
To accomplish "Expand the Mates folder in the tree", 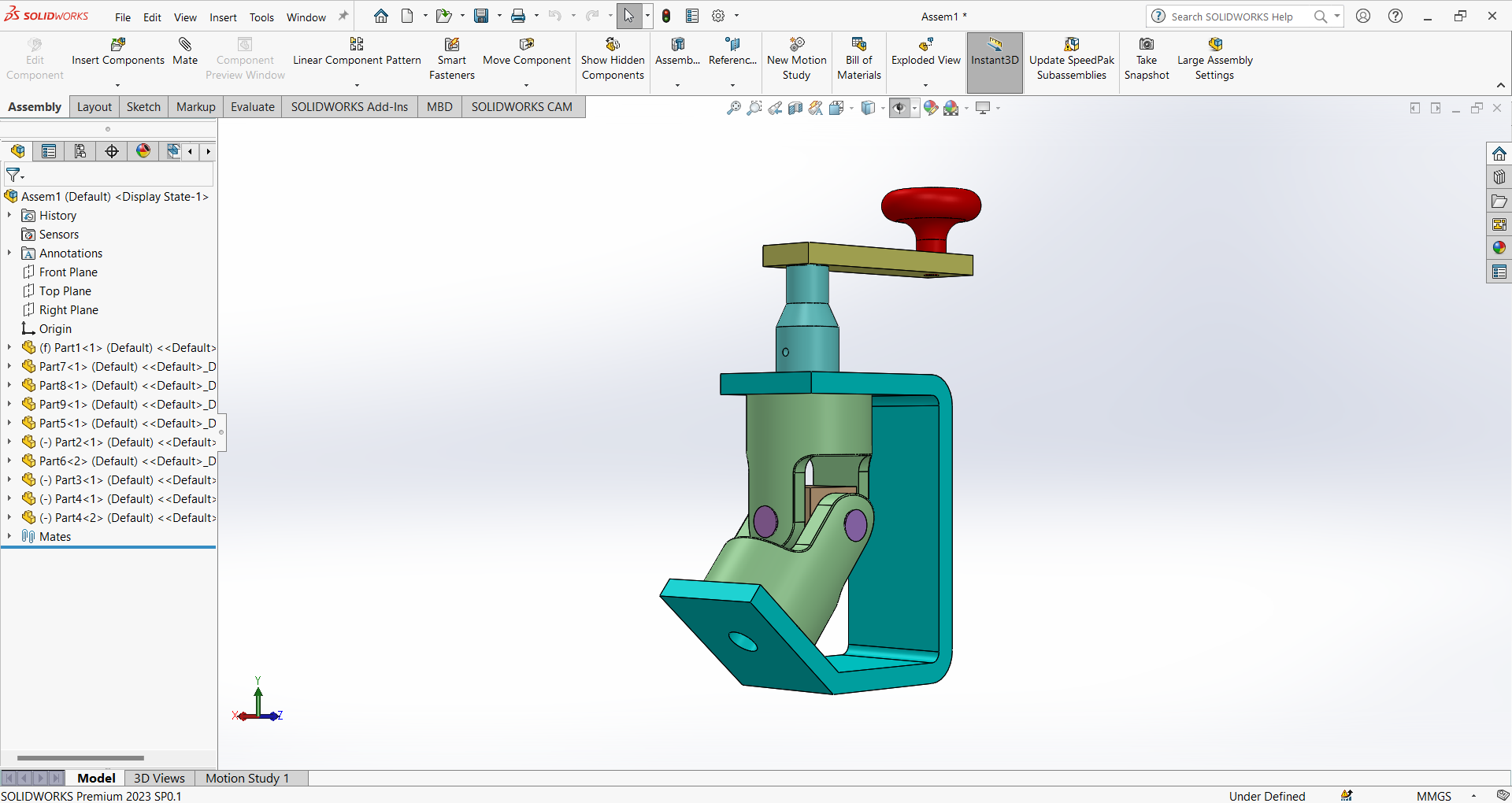I will (x=9, y=536).
